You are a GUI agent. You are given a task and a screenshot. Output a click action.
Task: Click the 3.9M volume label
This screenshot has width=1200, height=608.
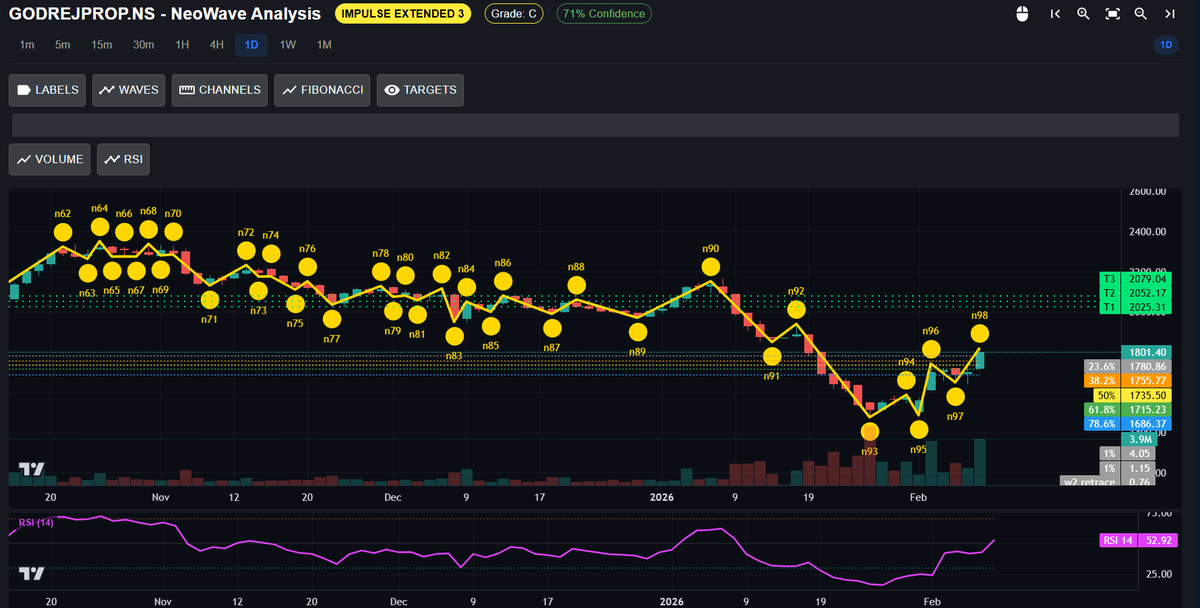tap(1140, 439)
